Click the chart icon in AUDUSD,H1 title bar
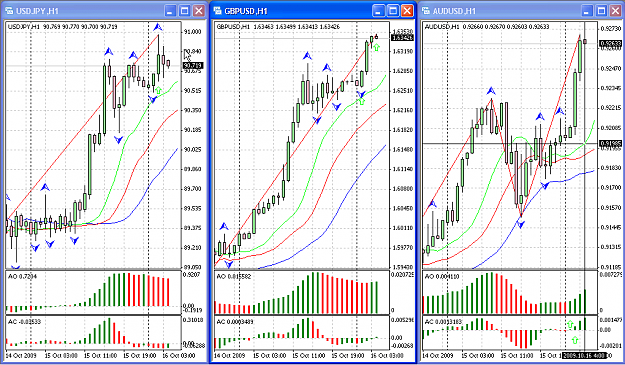Image resolution: width=625 pixels, height=365 pixels. (x=426, y=11)
